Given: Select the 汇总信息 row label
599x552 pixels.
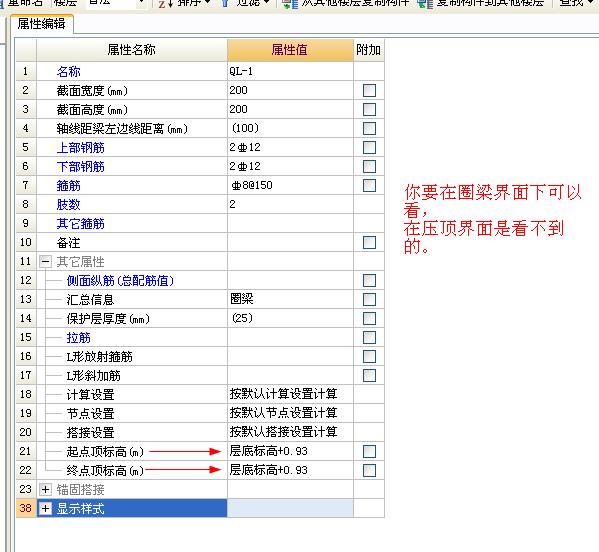Looking at the screenshot, I should (x=91, y=299).
